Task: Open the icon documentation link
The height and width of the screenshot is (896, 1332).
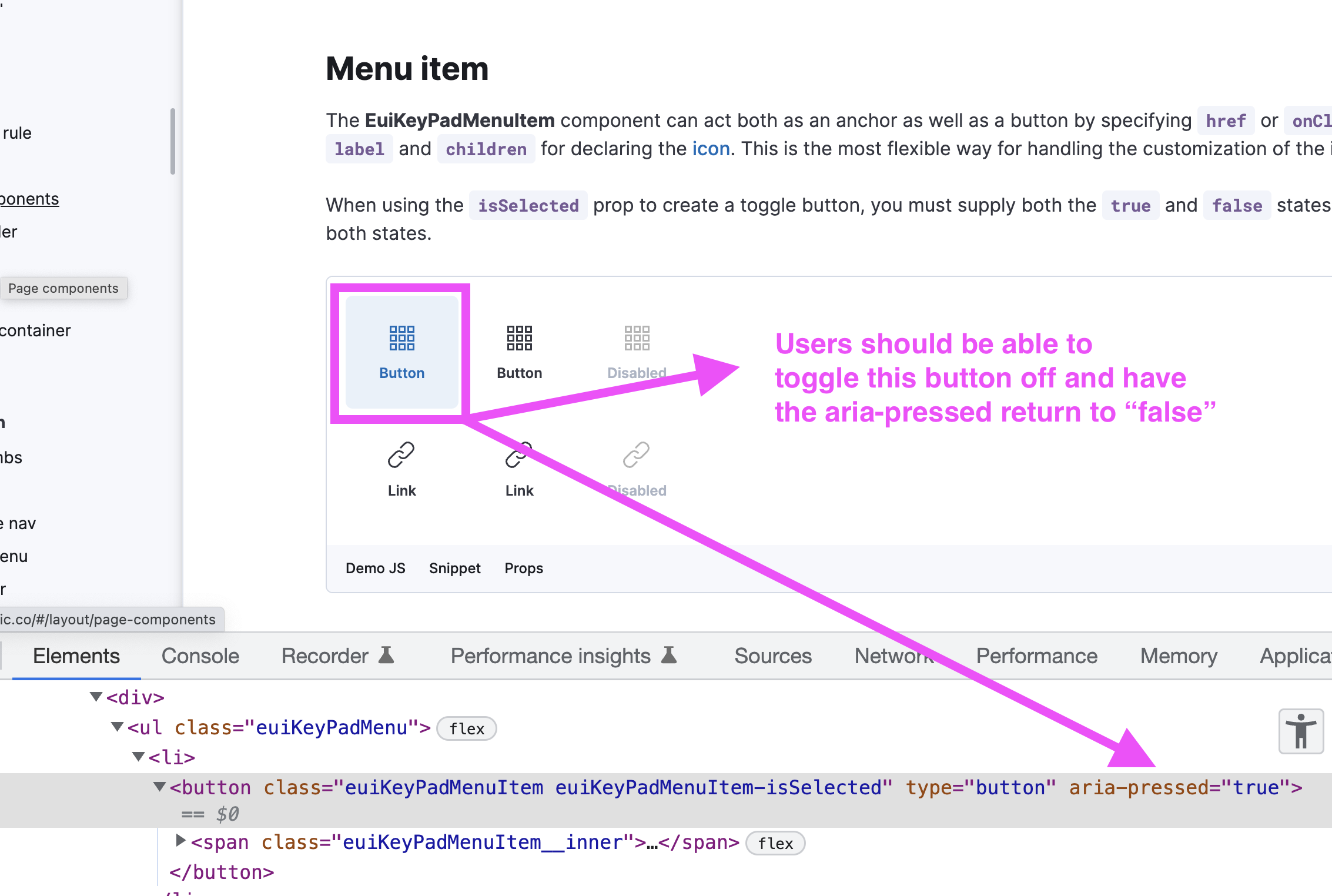Action: pos(710,149)
